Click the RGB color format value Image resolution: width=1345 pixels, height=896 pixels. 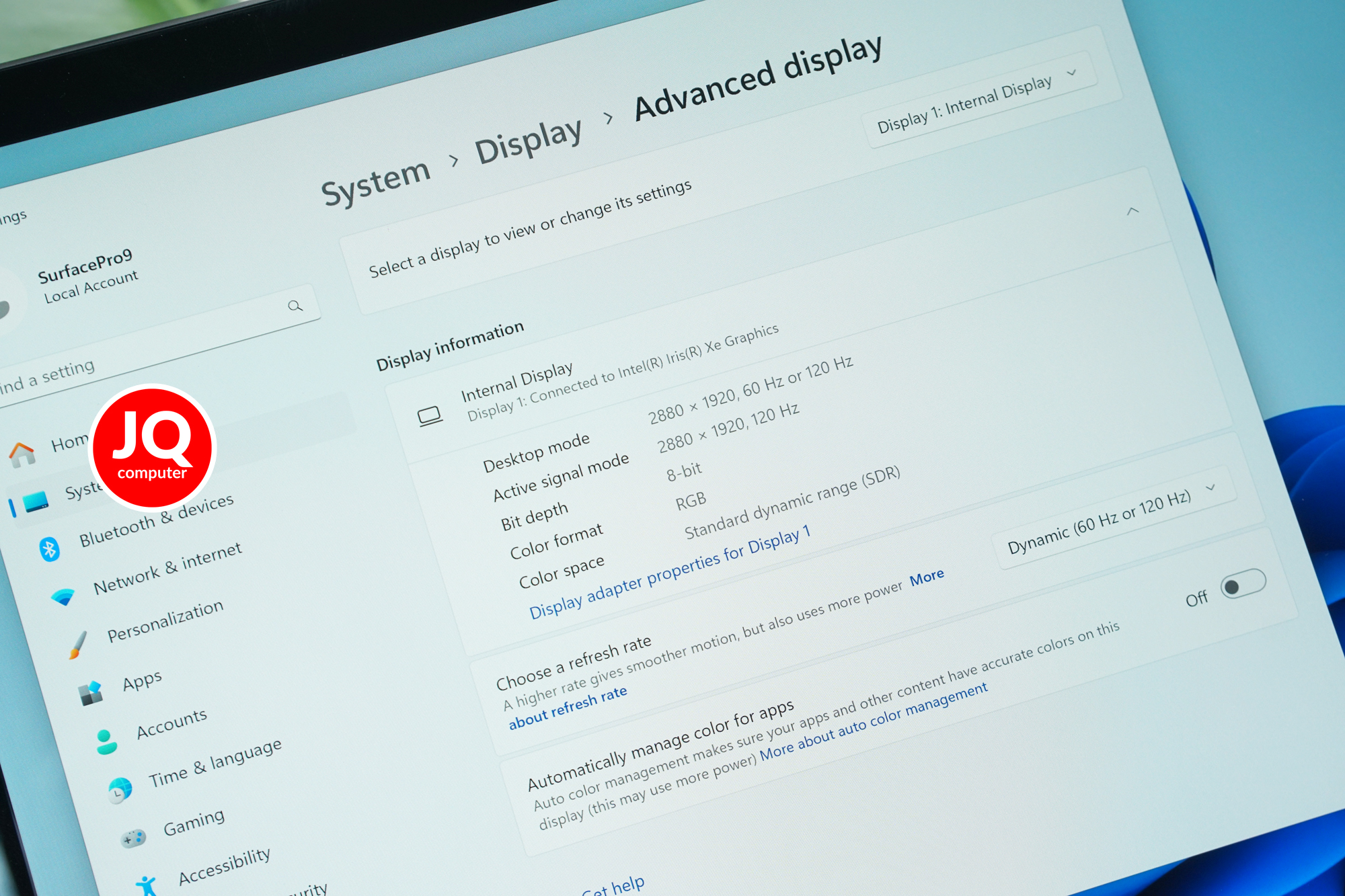[691, 501]
